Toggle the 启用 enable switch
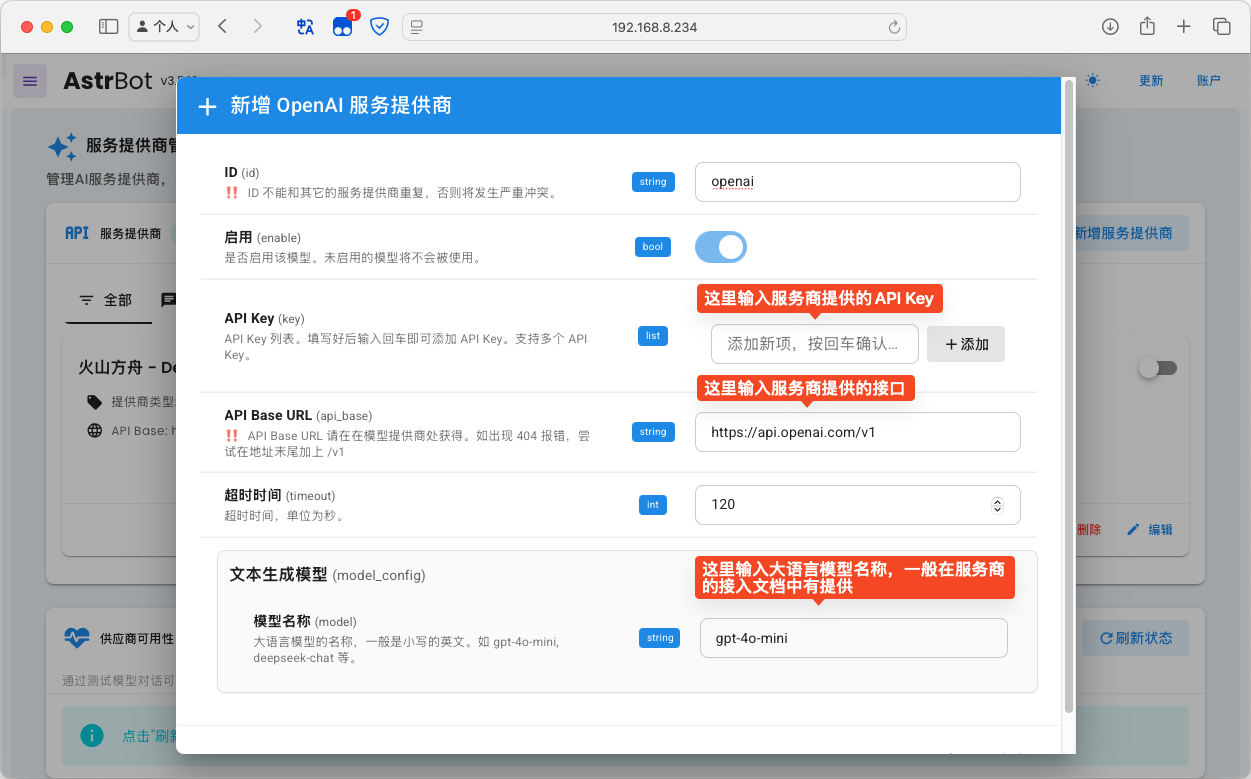 click(x=721, y=247)
